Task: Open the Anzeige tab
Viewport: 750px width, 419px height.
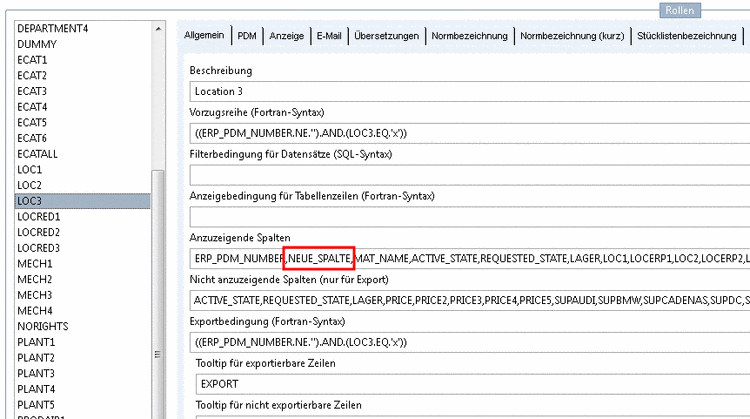Action: (x=286, y=36)
